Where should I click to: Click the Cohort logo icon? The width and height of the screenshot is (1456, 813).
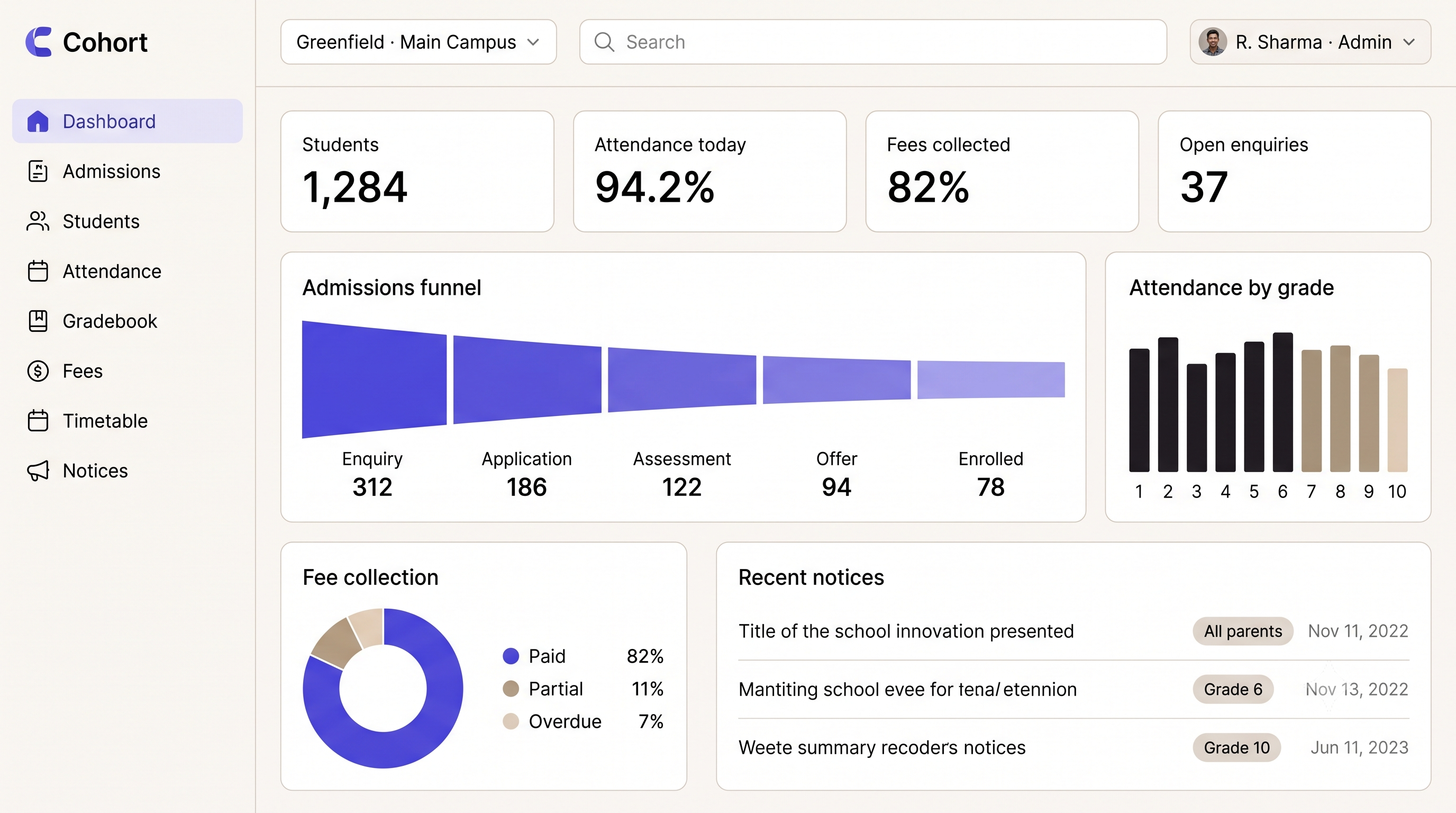[39, 42]
